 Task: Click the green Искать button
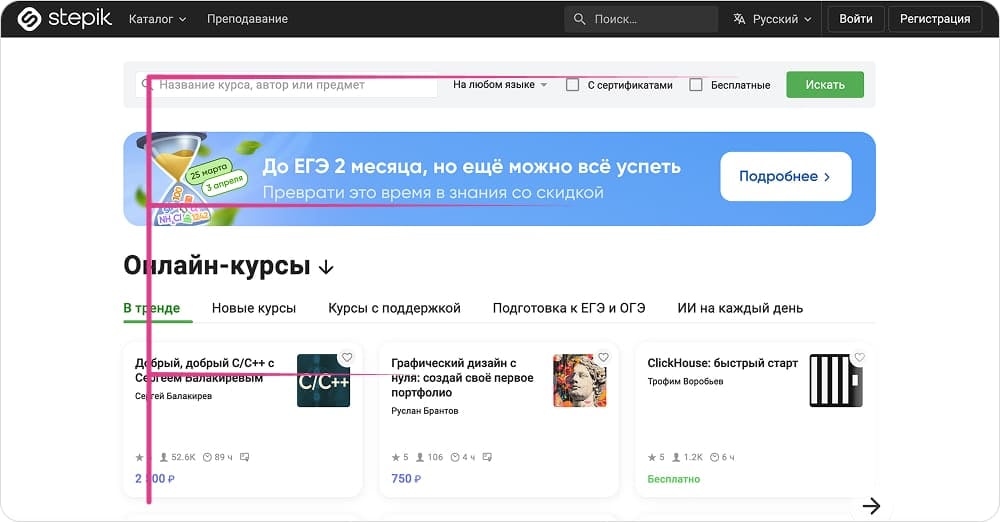(825, 85)
